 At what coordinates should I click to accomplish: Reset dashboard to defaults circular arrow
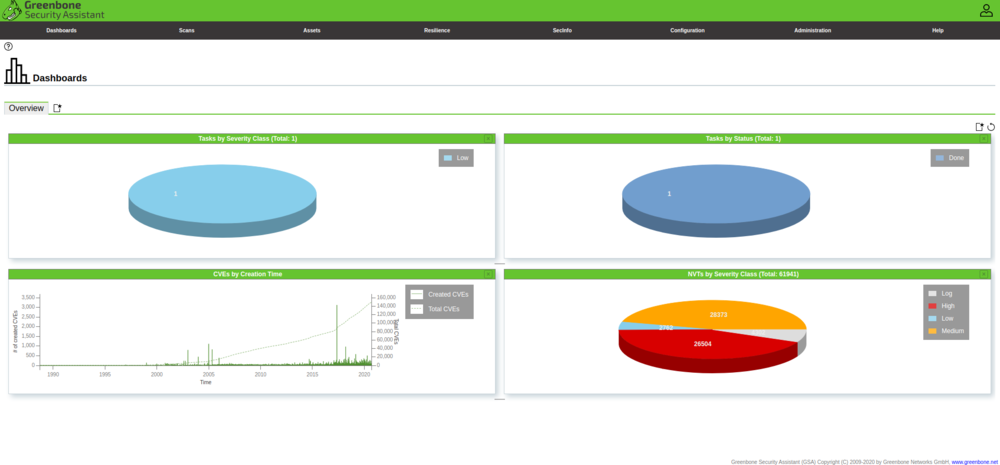[991, 127]
